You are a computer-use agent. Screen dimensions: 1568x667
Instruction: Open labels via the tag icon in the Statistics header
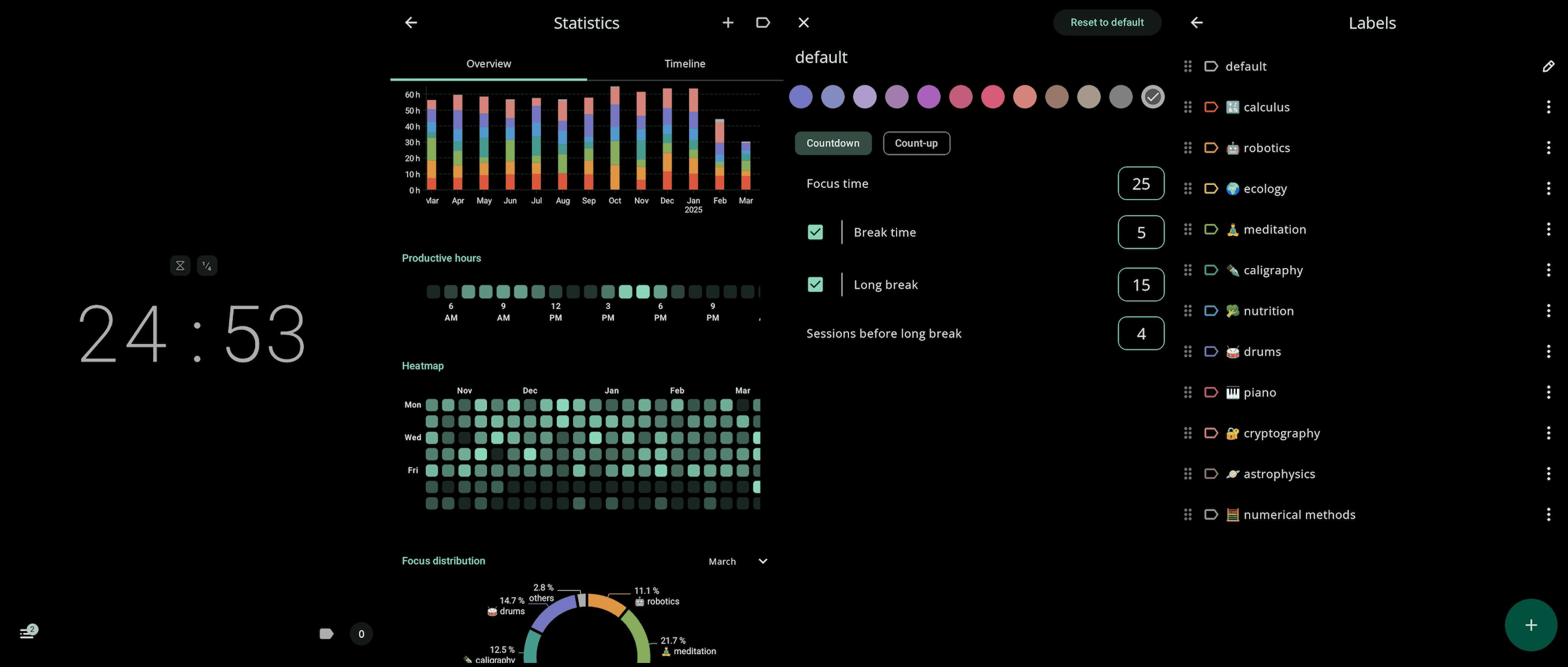coord(762,23)
